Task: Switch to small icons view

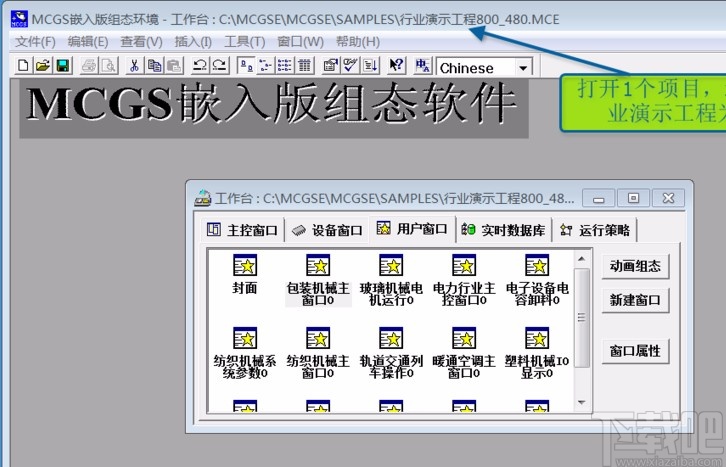Action: click(265, 66)
